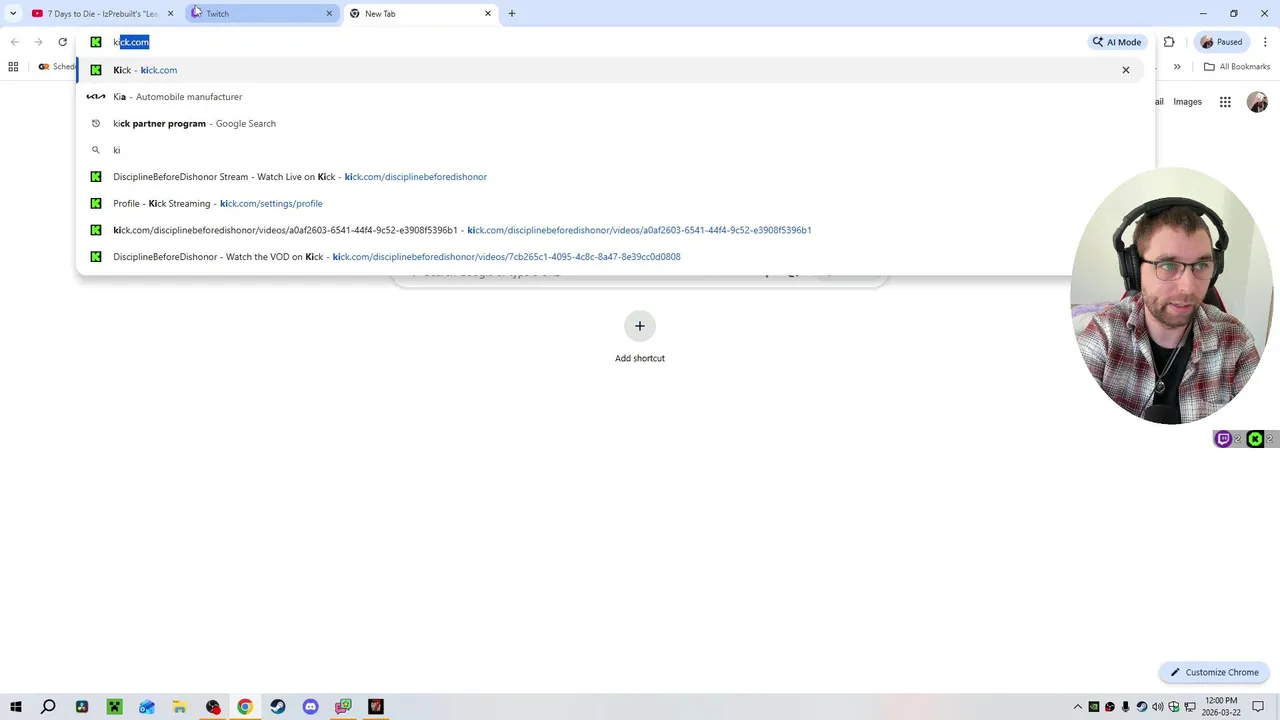Viewport: 1280px width, 720px height.
Task: Launch DaVinci Resolve from the taskbar
Action: (81, 707)
